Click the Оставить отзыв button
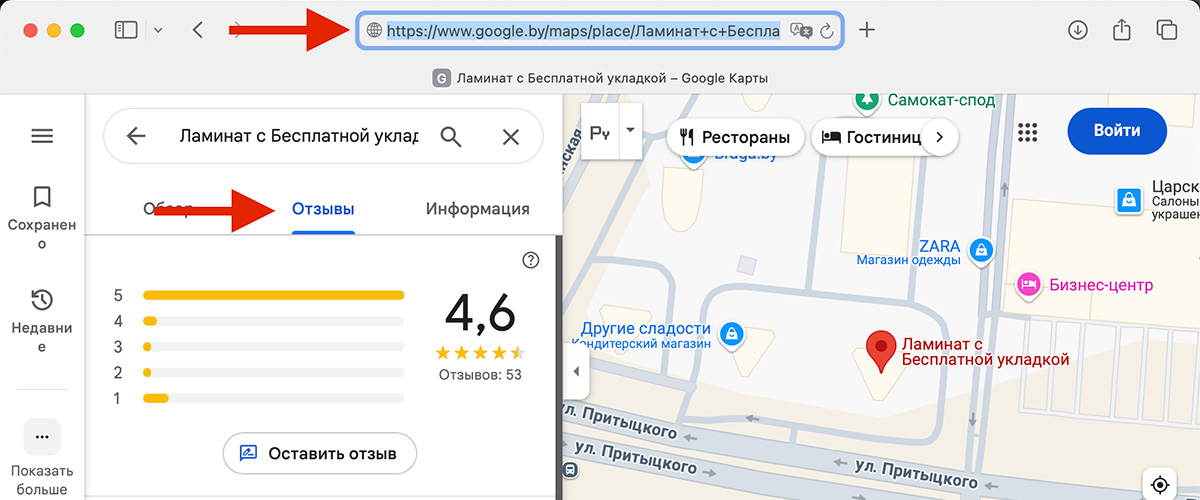 point(320,453)
